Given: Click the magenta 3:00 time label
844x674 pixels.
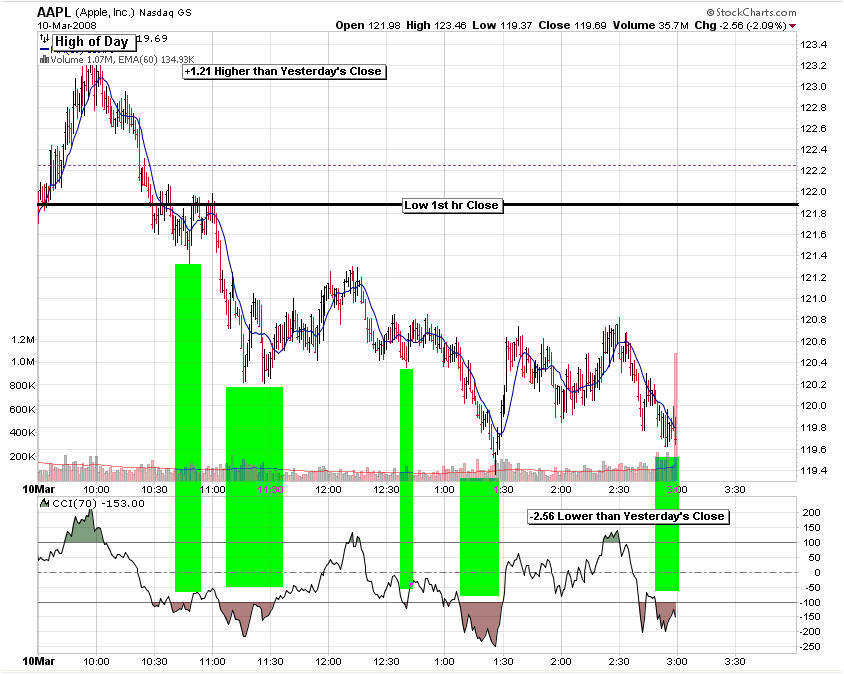Looking at the screenshot, I should pyautogui.click(x=677, y=489).
